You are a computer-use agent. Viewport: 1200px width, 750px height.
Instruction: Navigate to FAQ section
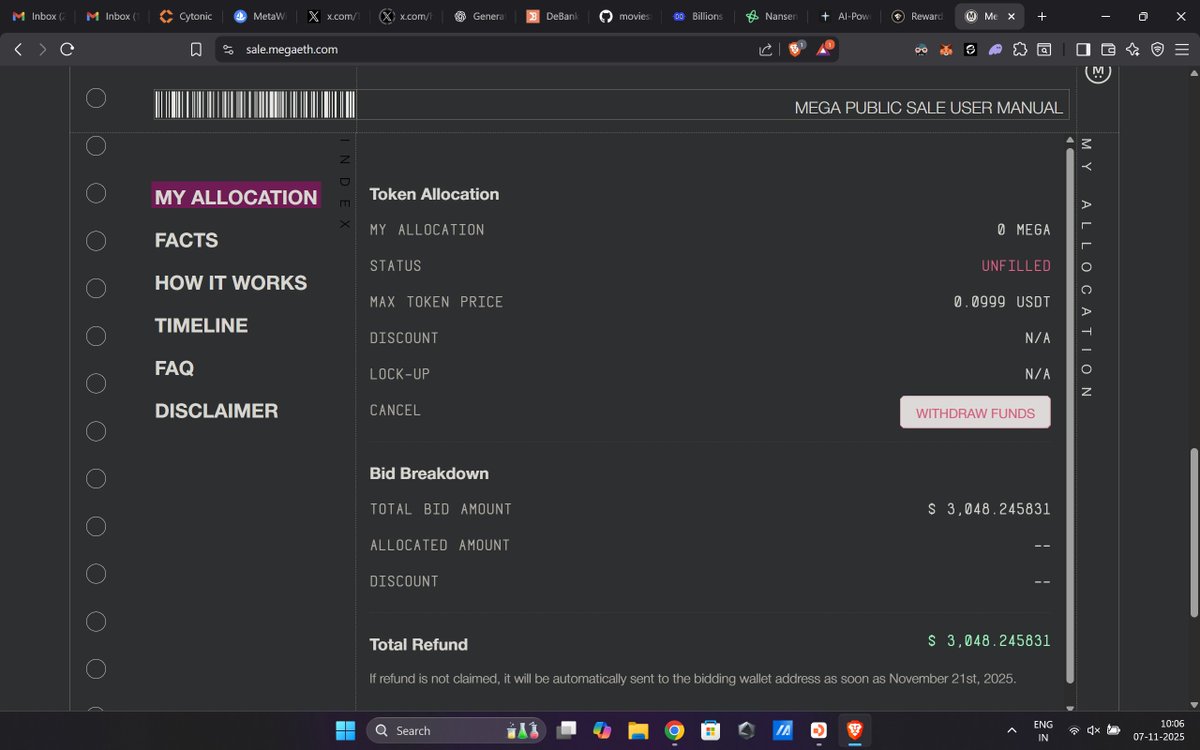coord(174,368)
